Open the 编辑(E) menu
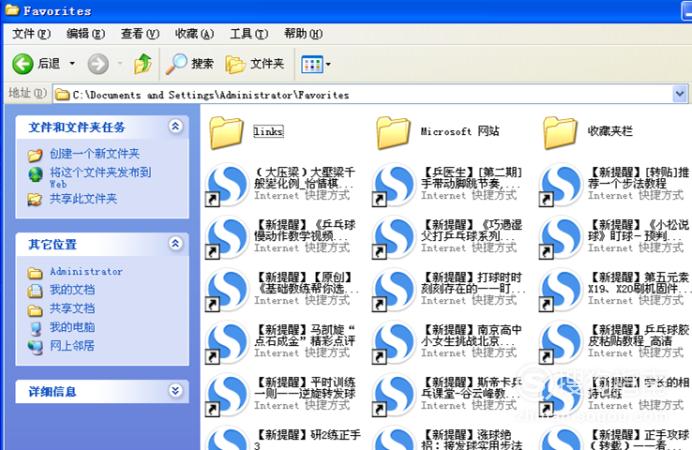The image size is (692, 450). (86, 34)
